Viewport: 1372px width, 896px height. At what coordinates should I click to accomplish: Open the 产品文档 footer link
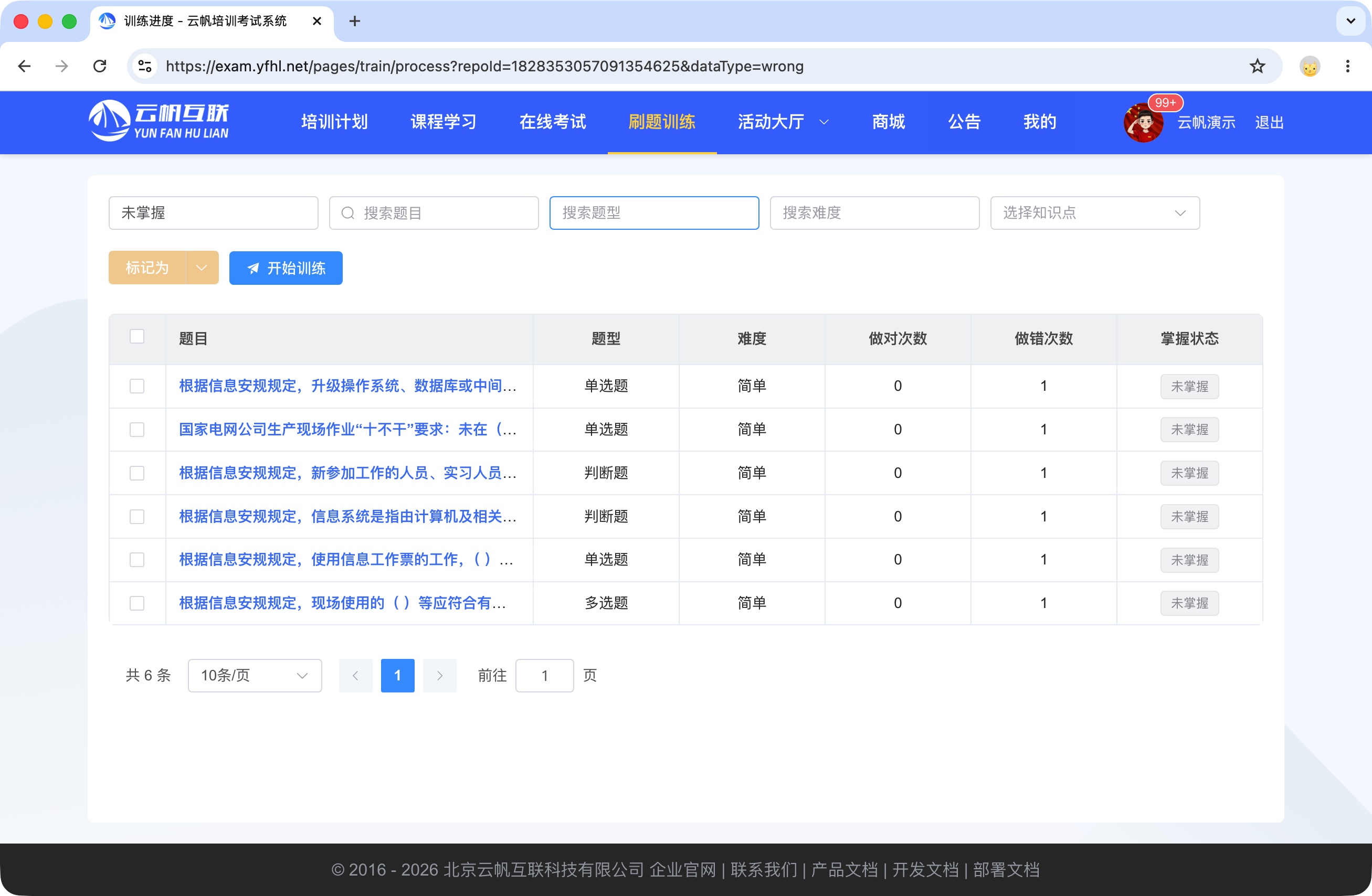click(845, 869)
